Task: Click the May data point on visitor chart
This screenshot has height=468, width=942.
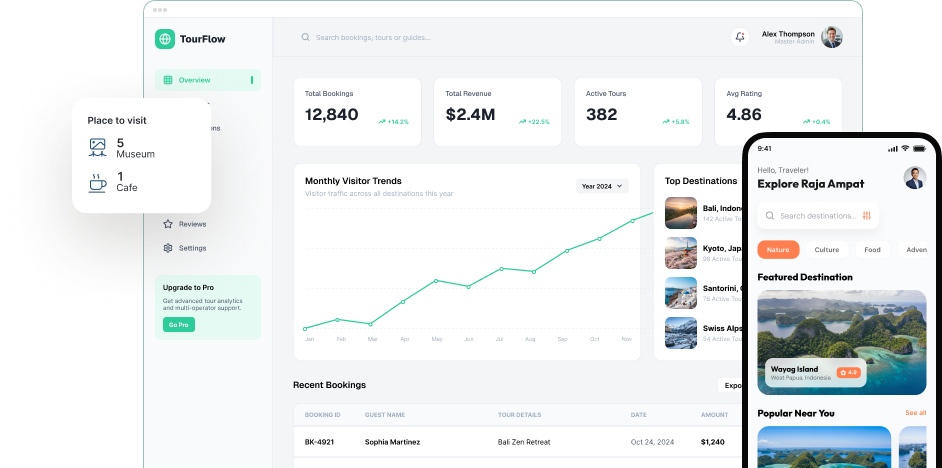Action: pos(436,281)
